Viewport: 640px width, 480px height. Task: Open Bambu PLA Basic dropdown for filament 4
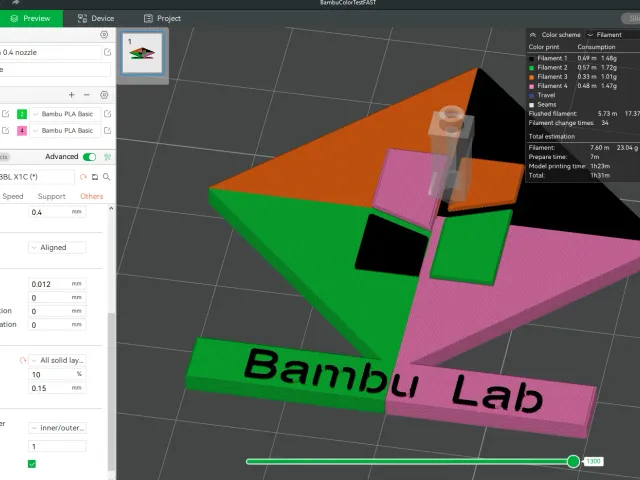pos(65,131)
